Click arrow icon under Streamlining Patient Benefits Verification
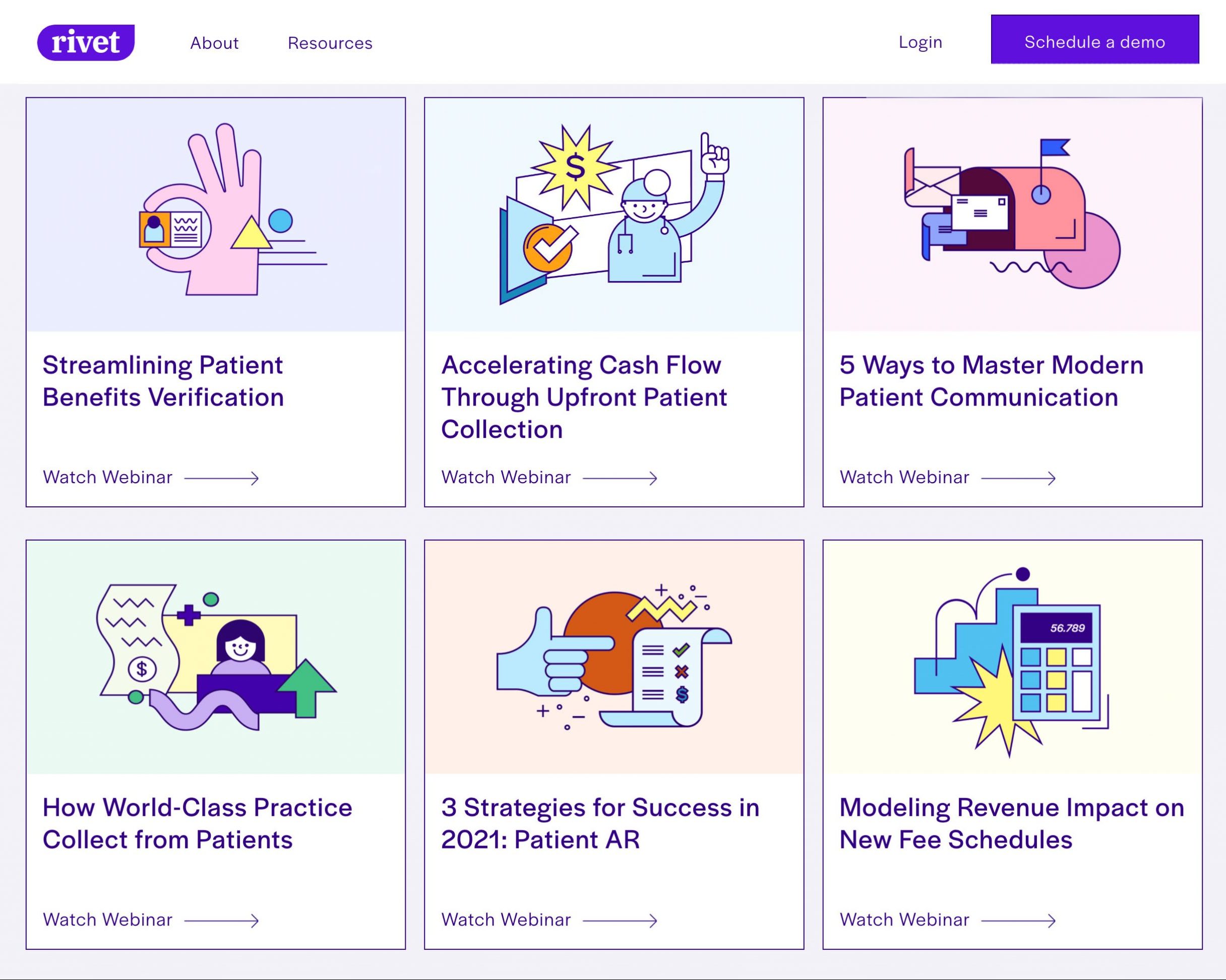This screenshot has width=1226, height=980. 222,478
